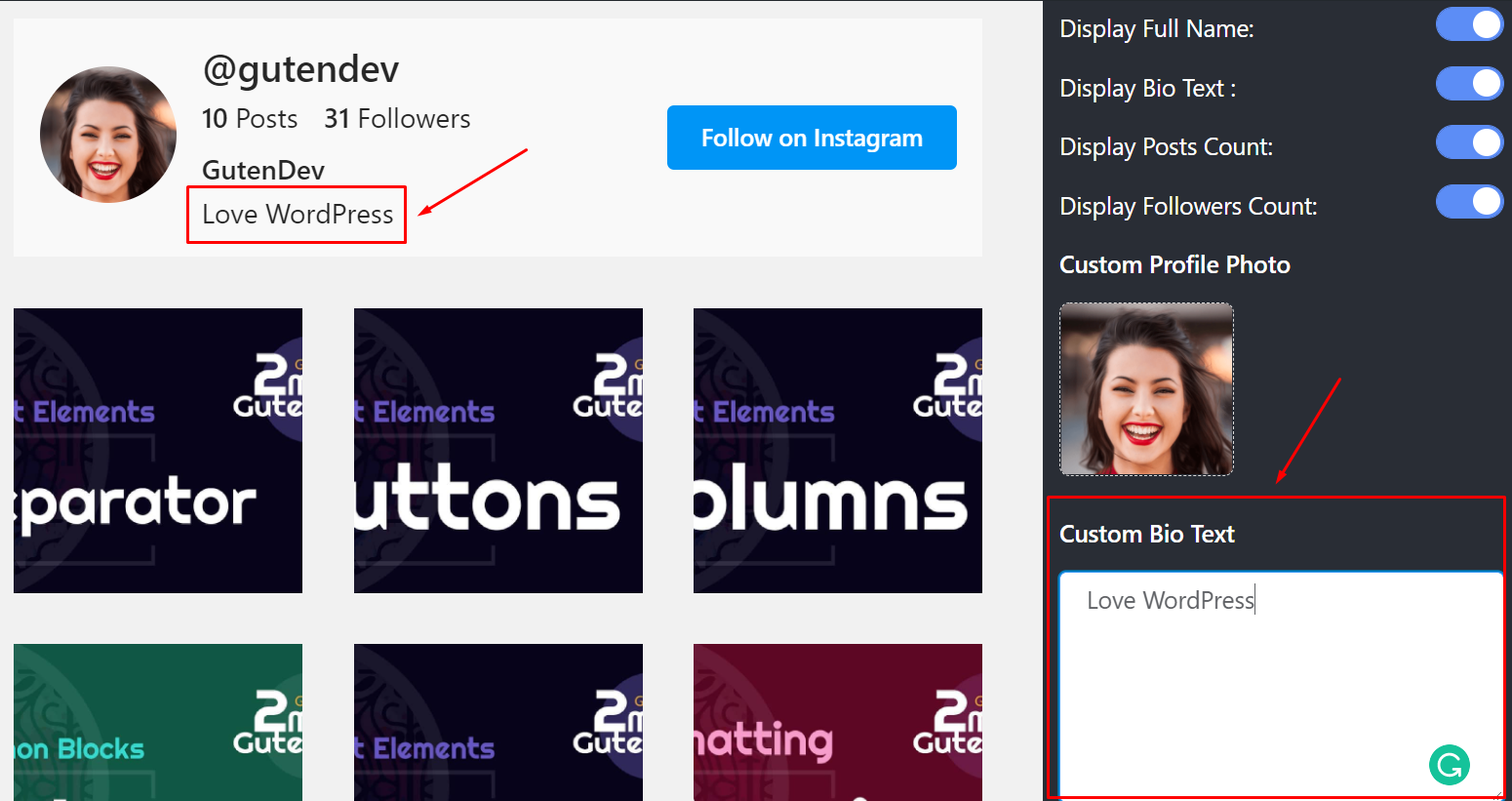Image resolution: width=1512 pixels, height=801 pixels.
Task: Open the second-row dark Elements post thumbnail
Action: click(498, 722)
